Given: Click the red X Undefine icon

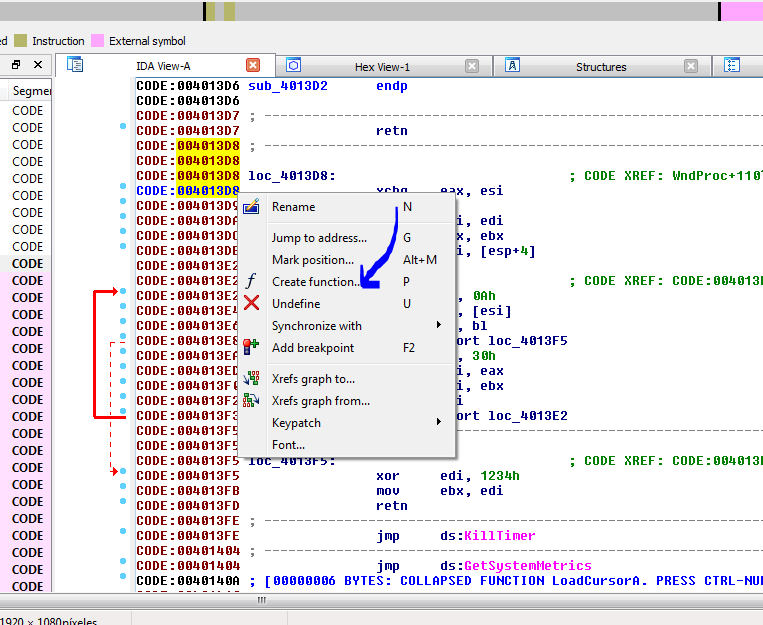Looking at the screenshot, I should point(251,304).
